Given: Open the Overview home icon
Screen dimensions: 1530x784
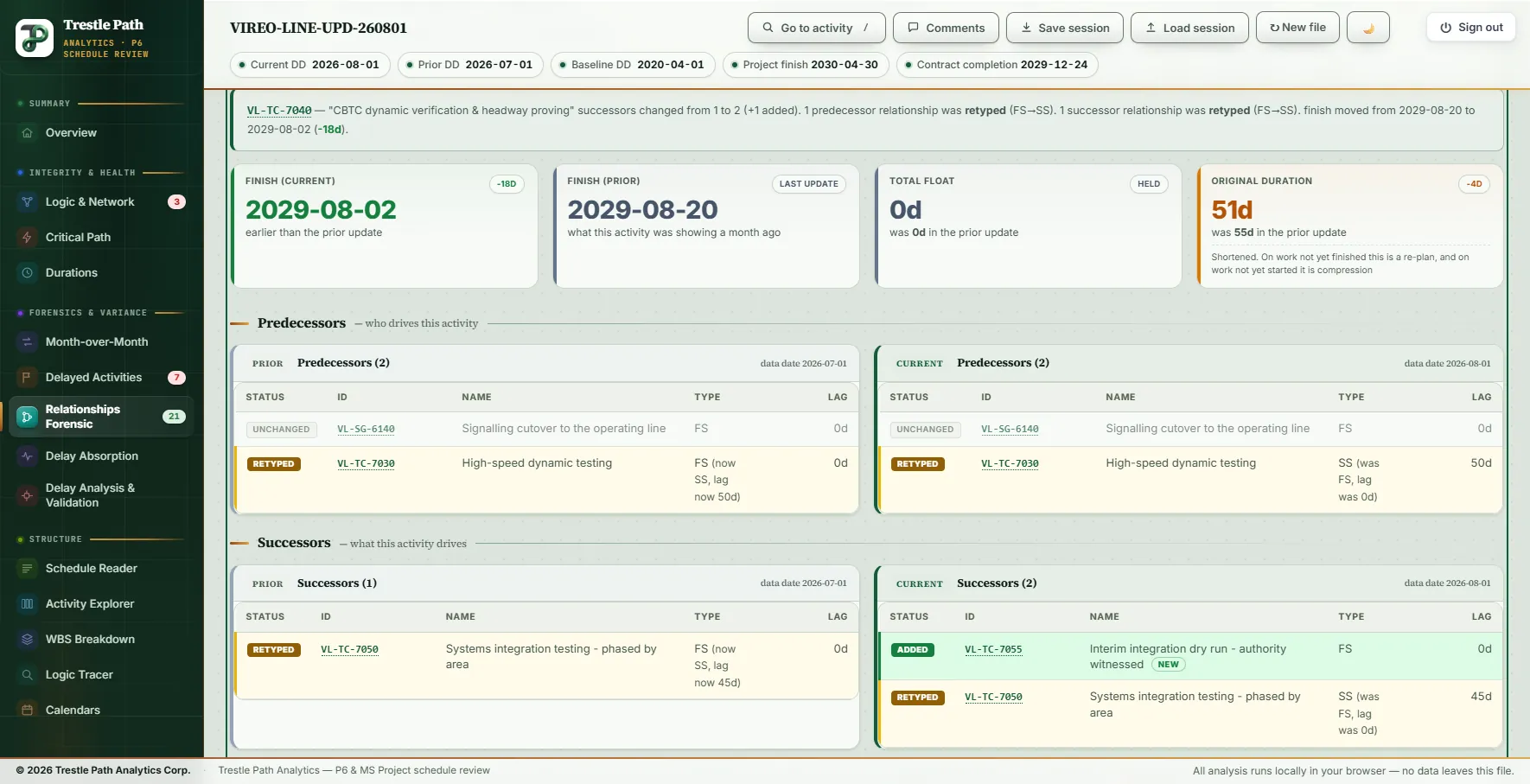Looking at the screenshot, I should click(x=27, y=133).
